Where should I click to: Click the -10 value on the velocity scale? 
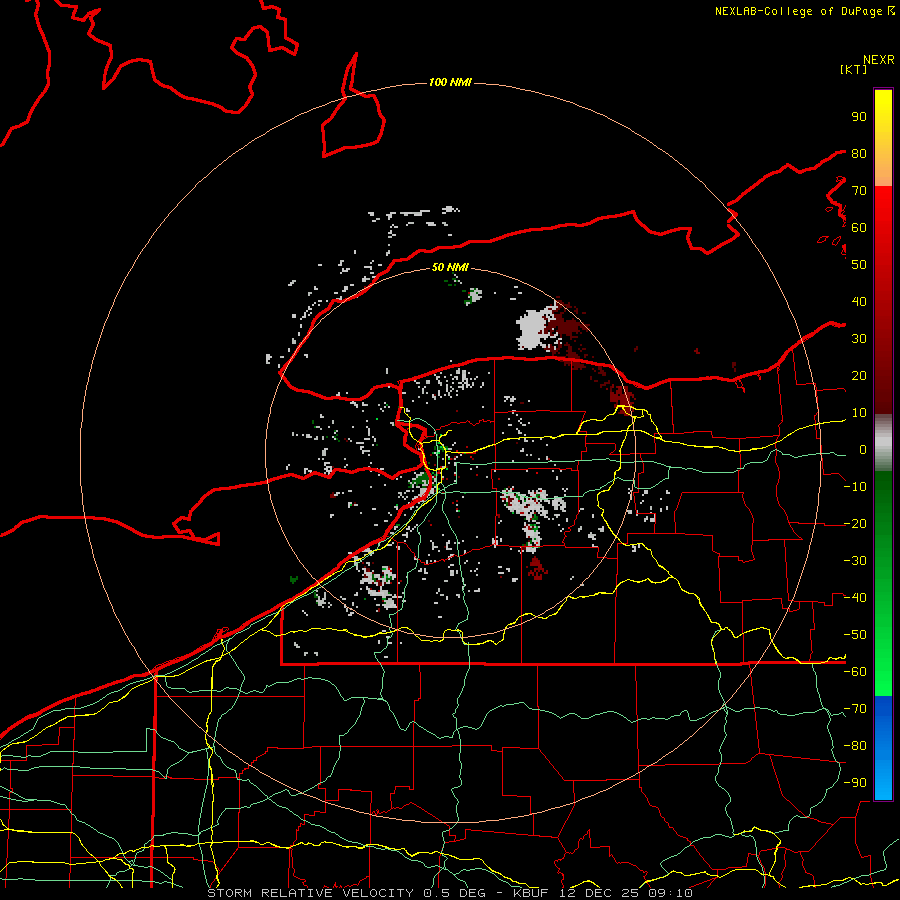tap(855, 487)
